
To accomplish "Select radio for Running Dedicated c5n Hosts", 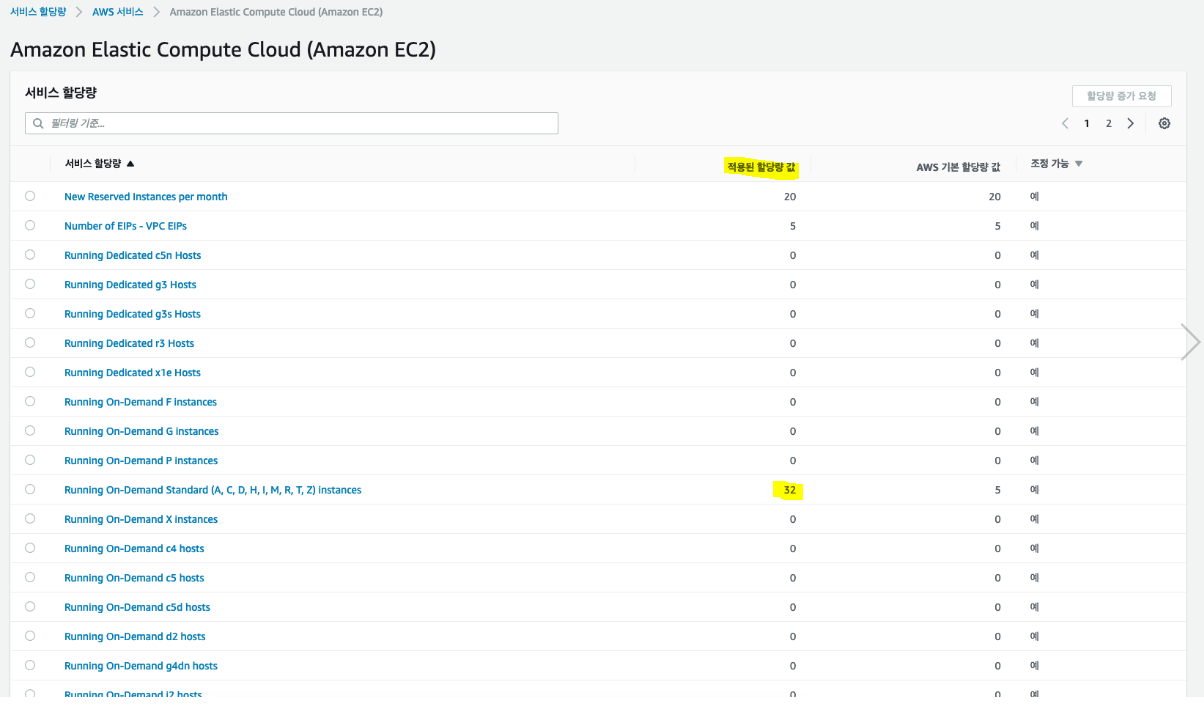I will (30, 255).
